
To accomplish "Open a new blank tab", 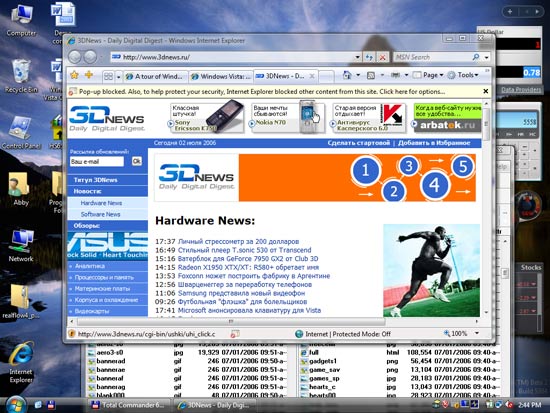I will pyautogui.click(x=326, y=76).
